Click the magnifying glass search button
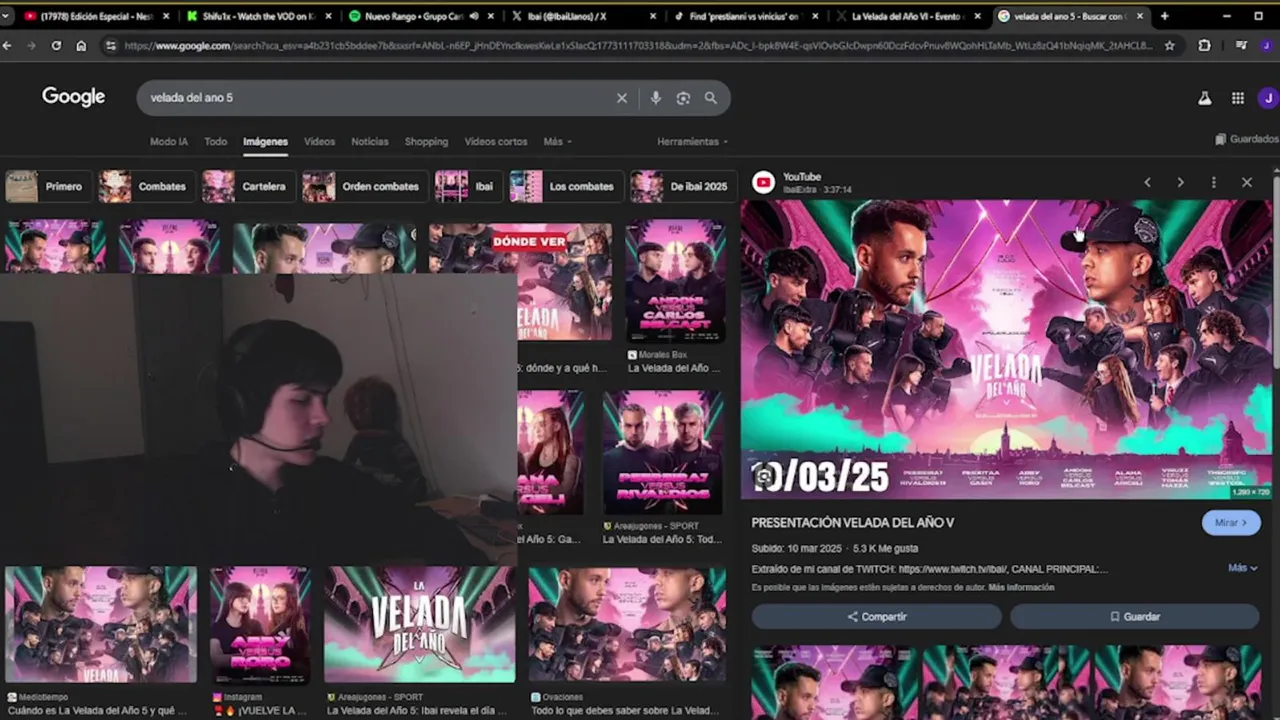Image resolution: width=1280 pixels, height=720 pixels. [x=710, y=98]
